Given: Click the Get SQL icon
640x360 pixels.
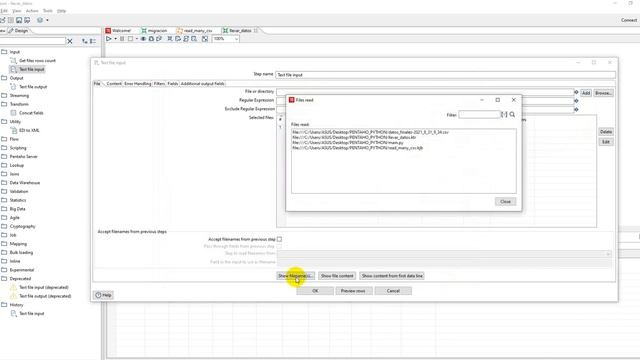Looking at the screenshot, I should [186, 39].
